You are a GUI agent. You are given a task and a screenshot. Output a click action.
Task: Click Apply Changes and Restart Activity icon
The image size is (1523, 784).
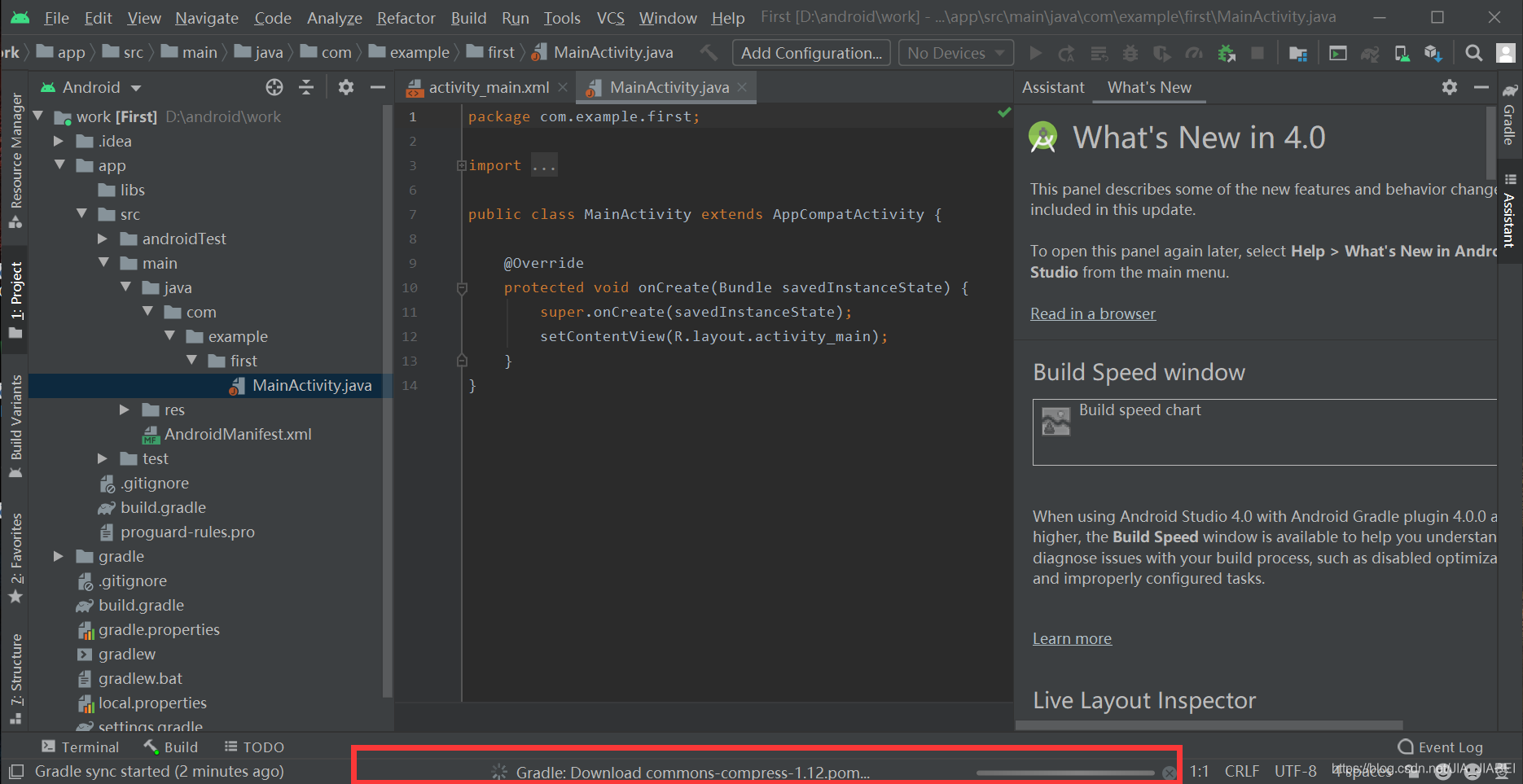[x=1066, y=53]
